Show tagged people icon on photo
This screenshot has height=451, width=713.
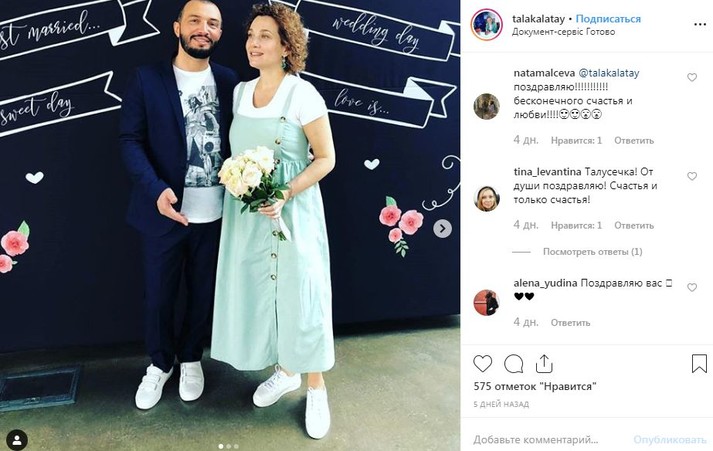coord(17,440)
